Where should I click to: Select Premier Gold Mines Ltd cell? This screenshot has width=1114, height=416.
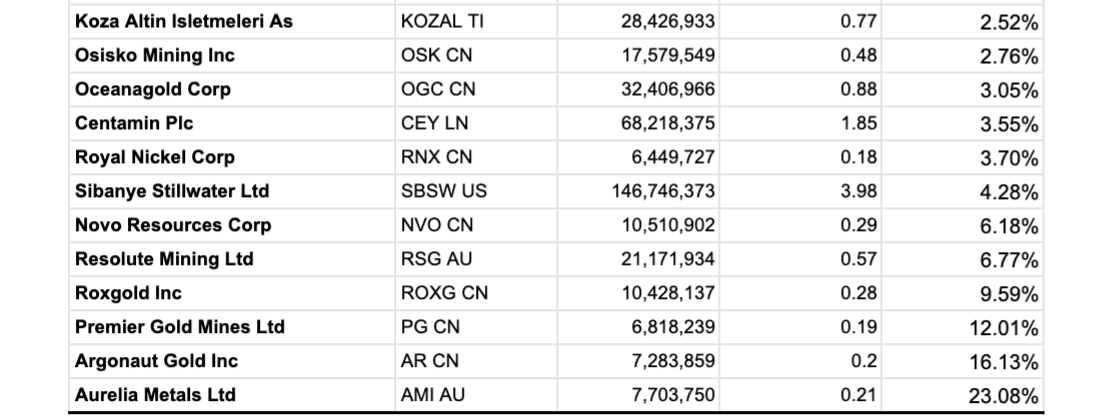click(180, 327)
